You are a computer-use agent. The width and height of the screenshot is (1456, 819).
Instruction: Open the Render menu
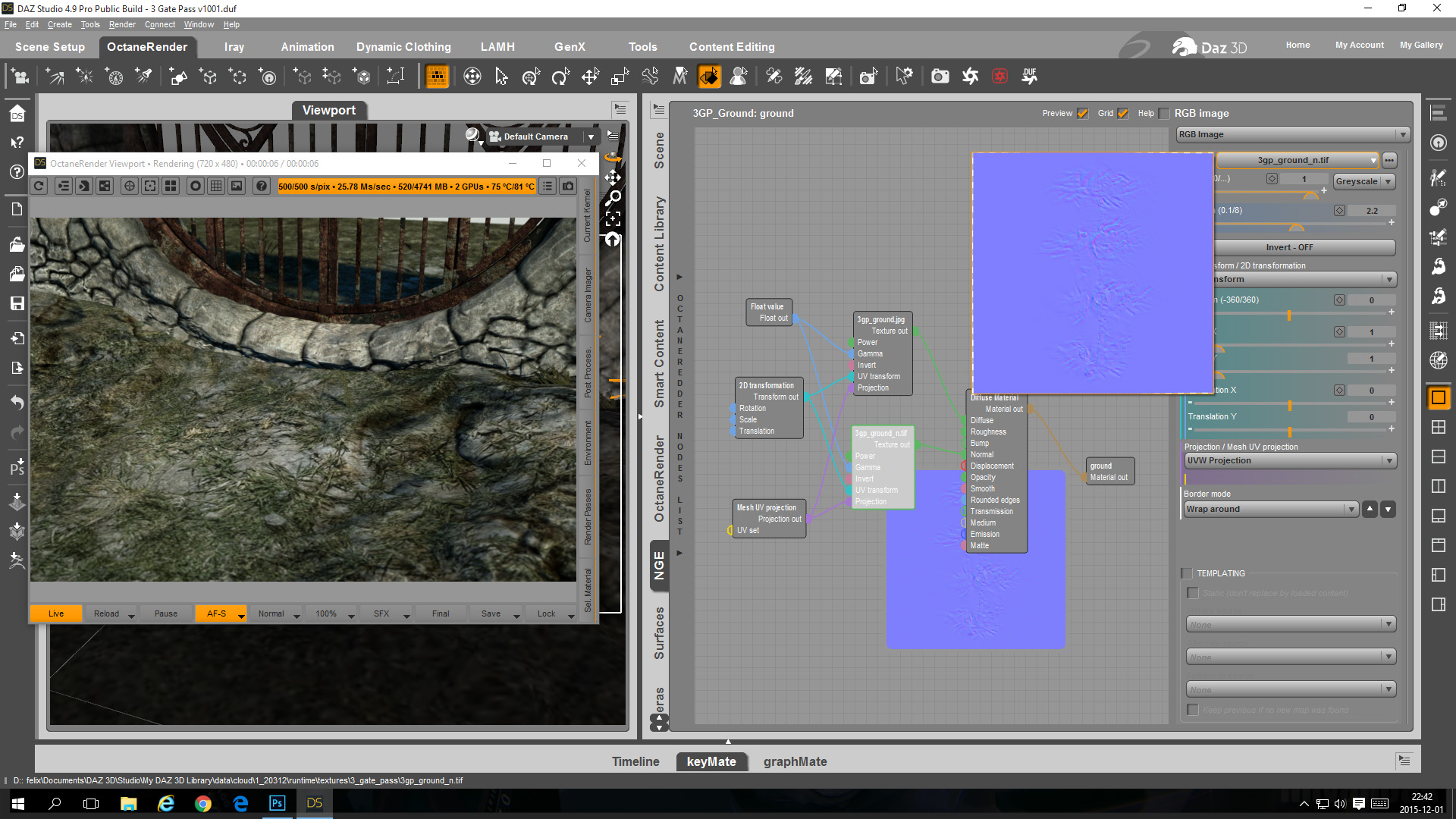(x=121, y=24)
